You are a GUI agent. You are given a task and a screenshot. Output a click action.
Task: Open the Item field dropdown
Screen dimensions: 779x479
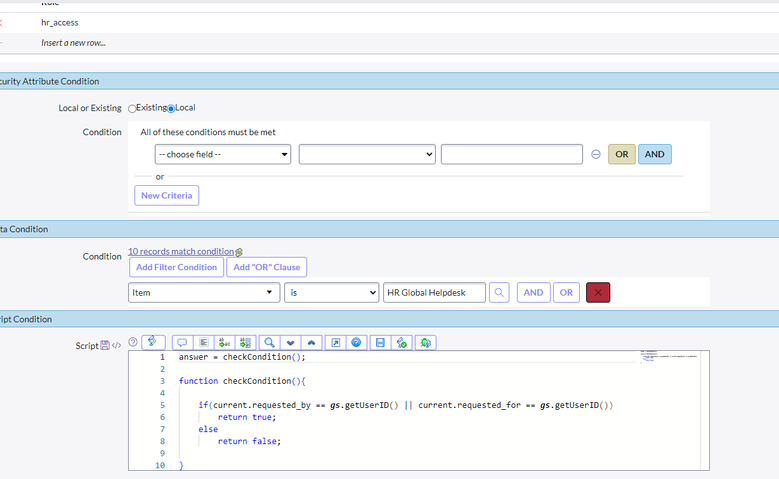tap(204, 293)
